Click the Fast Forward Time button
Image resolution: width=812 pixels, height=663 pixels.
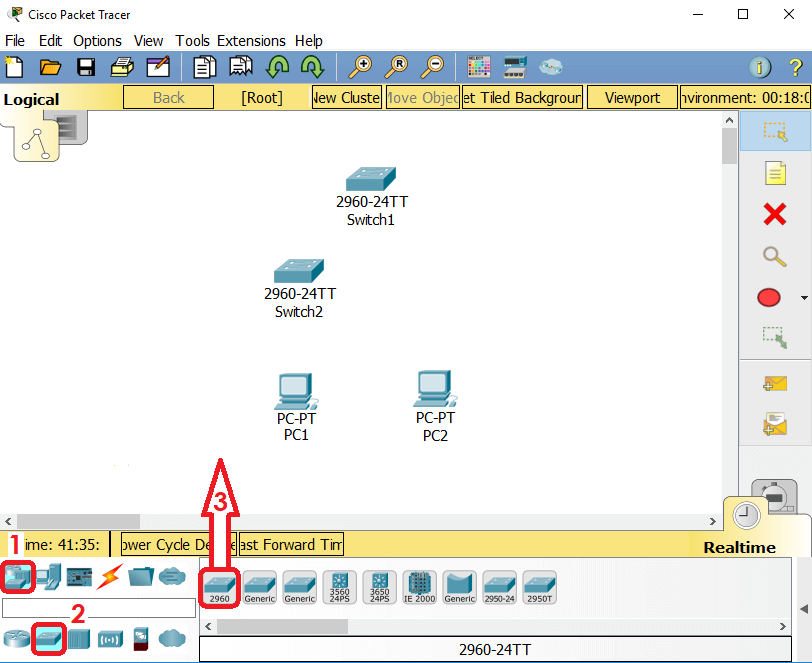tap(291, 544)
